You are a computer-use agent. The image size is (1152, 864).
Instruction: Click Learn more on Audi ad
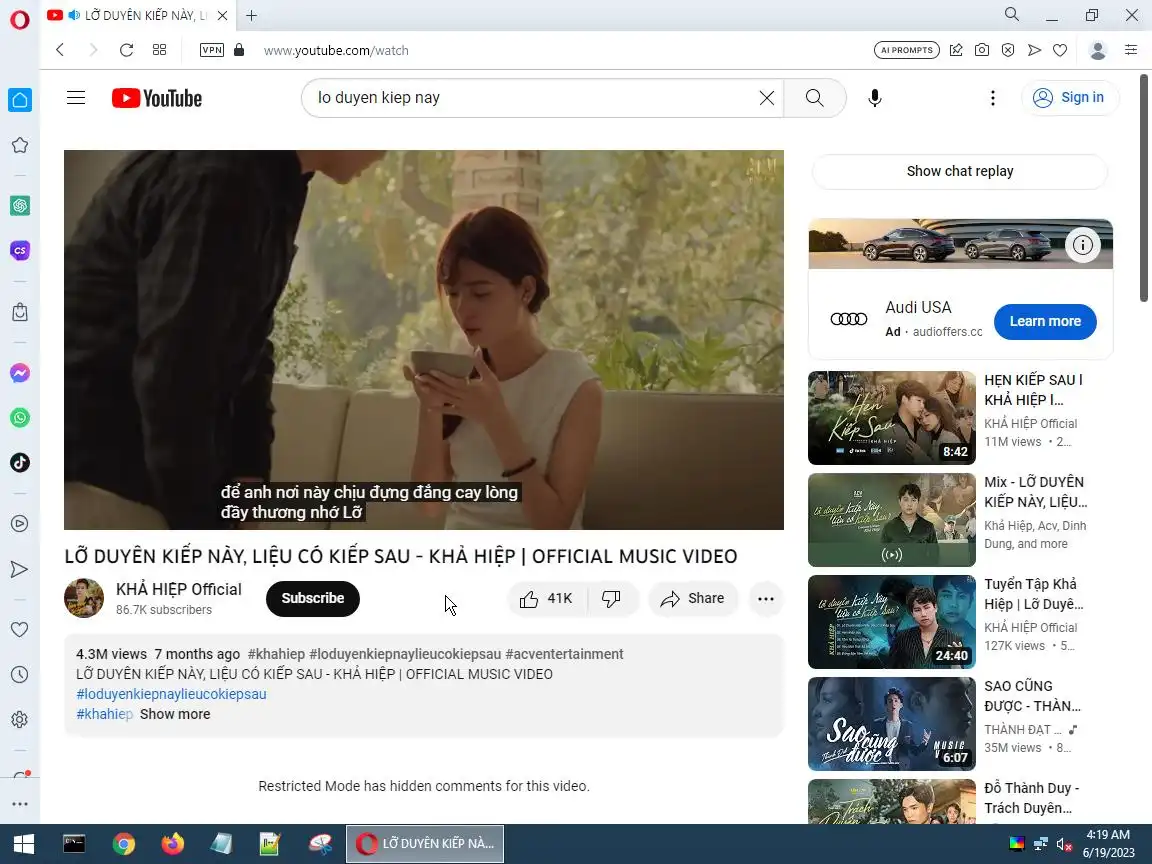1045,321
